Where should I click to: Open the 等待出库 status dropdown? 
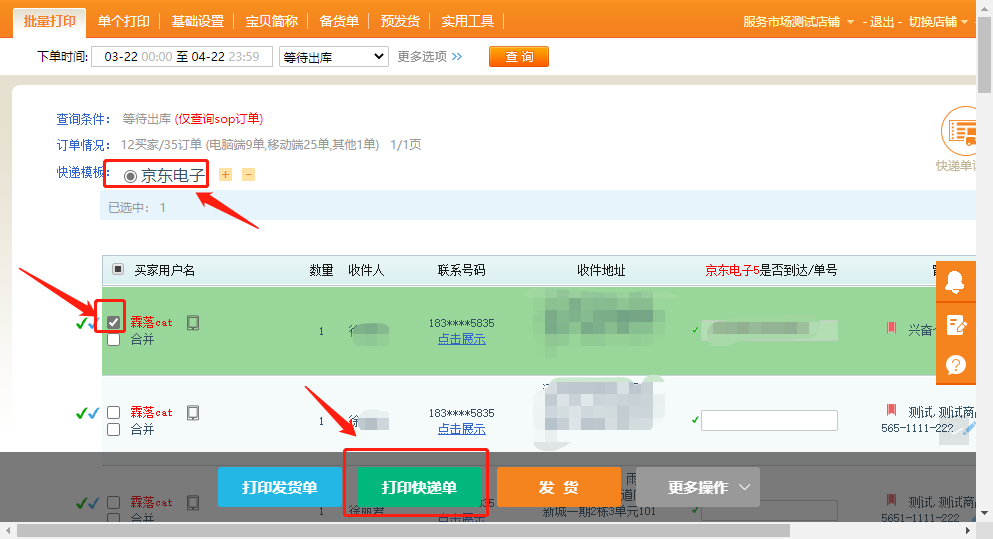(334, 57)
